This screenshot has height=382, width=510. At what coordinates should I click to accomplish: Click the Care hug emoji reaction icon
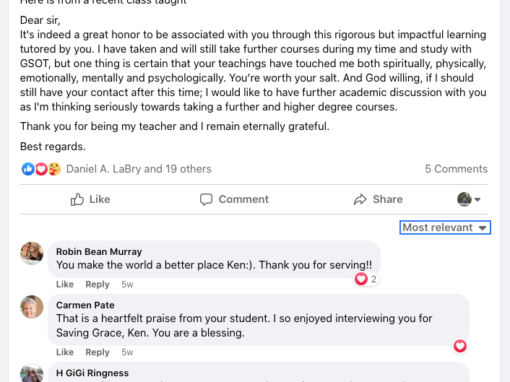(x=55, y=169)
